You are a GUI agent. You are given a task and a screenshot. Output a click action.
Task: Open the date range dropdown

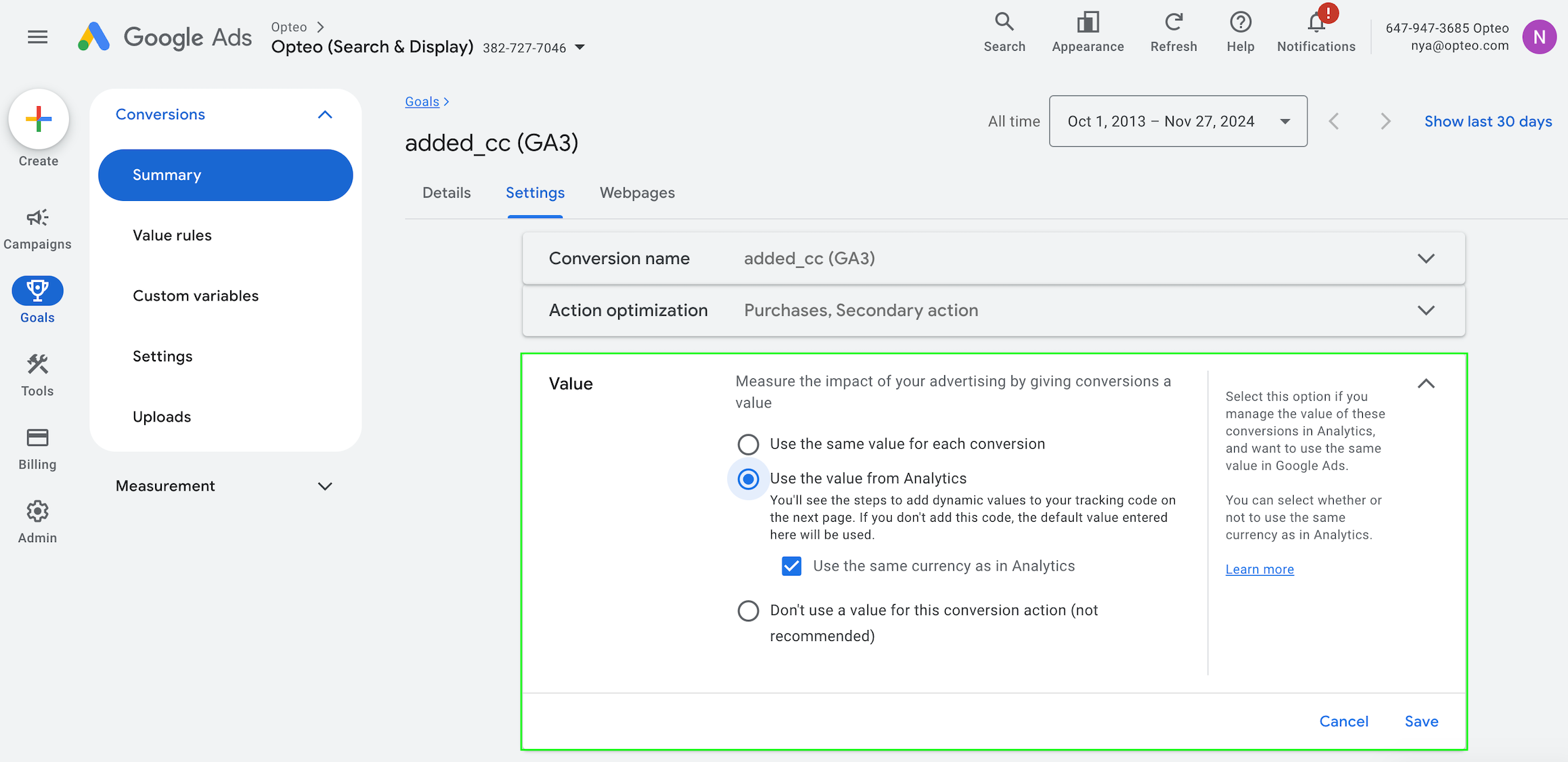pos(1177,122)
